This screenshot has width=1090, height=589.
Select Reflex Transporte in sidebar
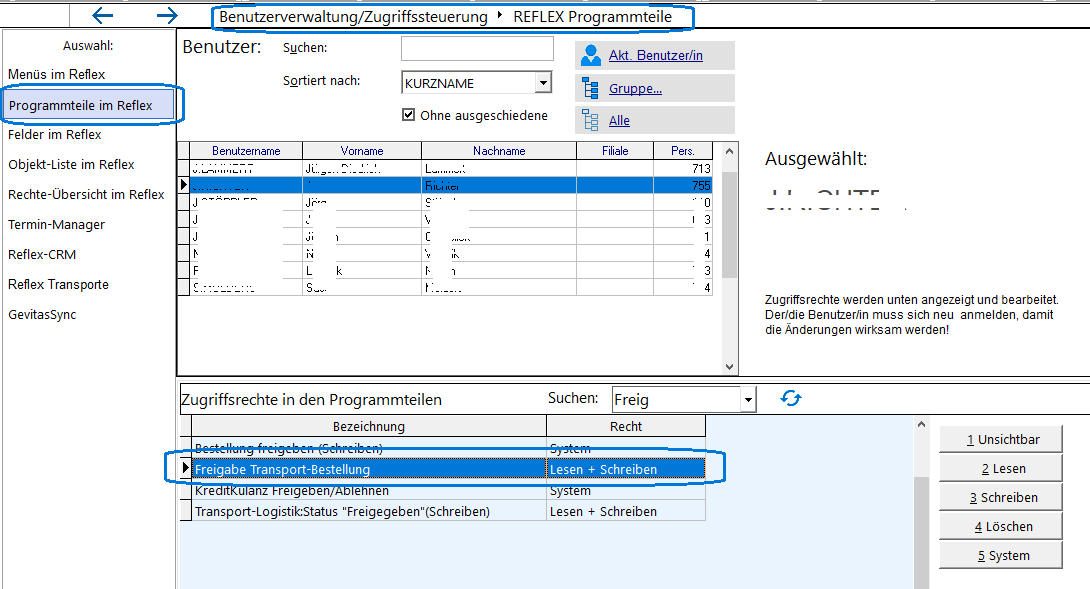58,284
